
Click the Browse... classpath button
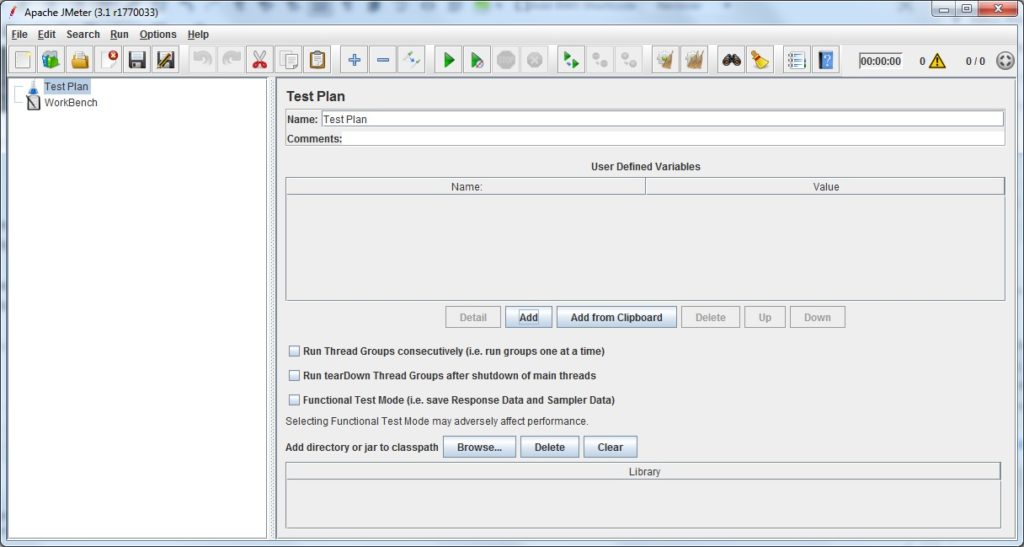point(479,447)
